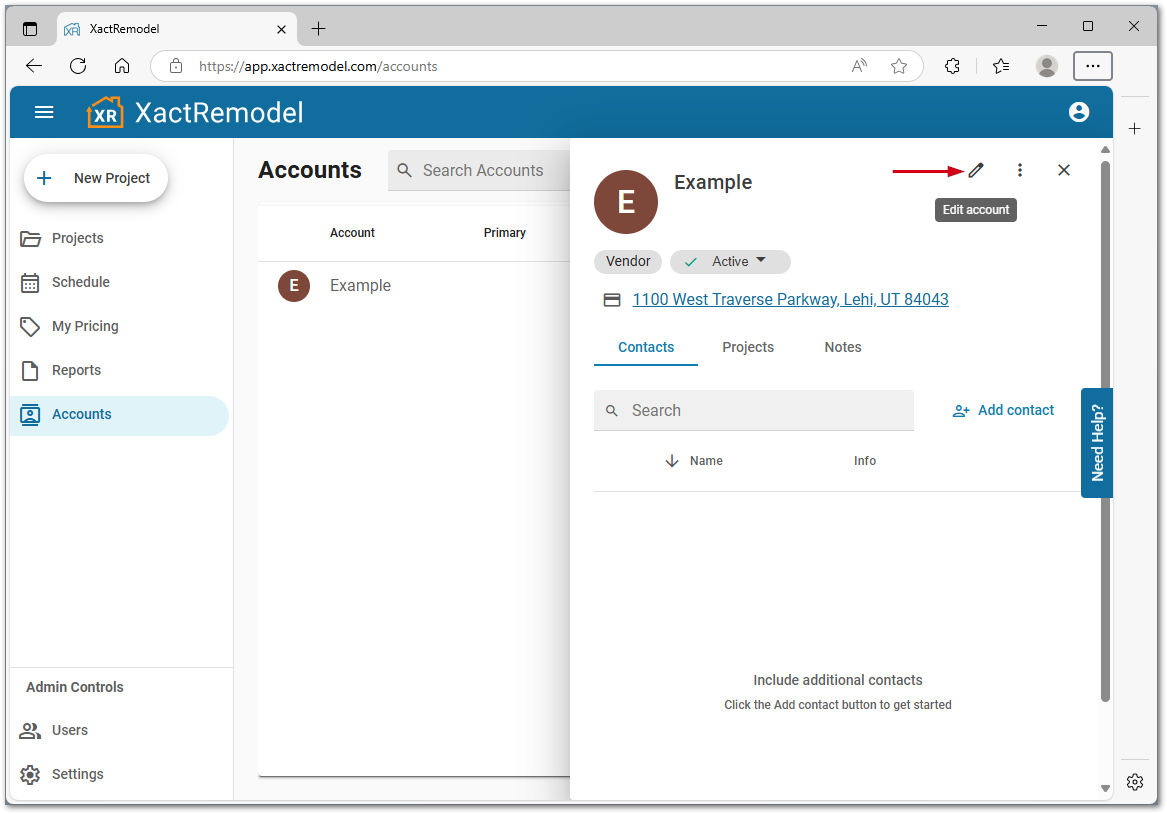1167x814 pixels.
Task: Click the Add contact button
Action: pyautogui.click(x=1003, y=411)
